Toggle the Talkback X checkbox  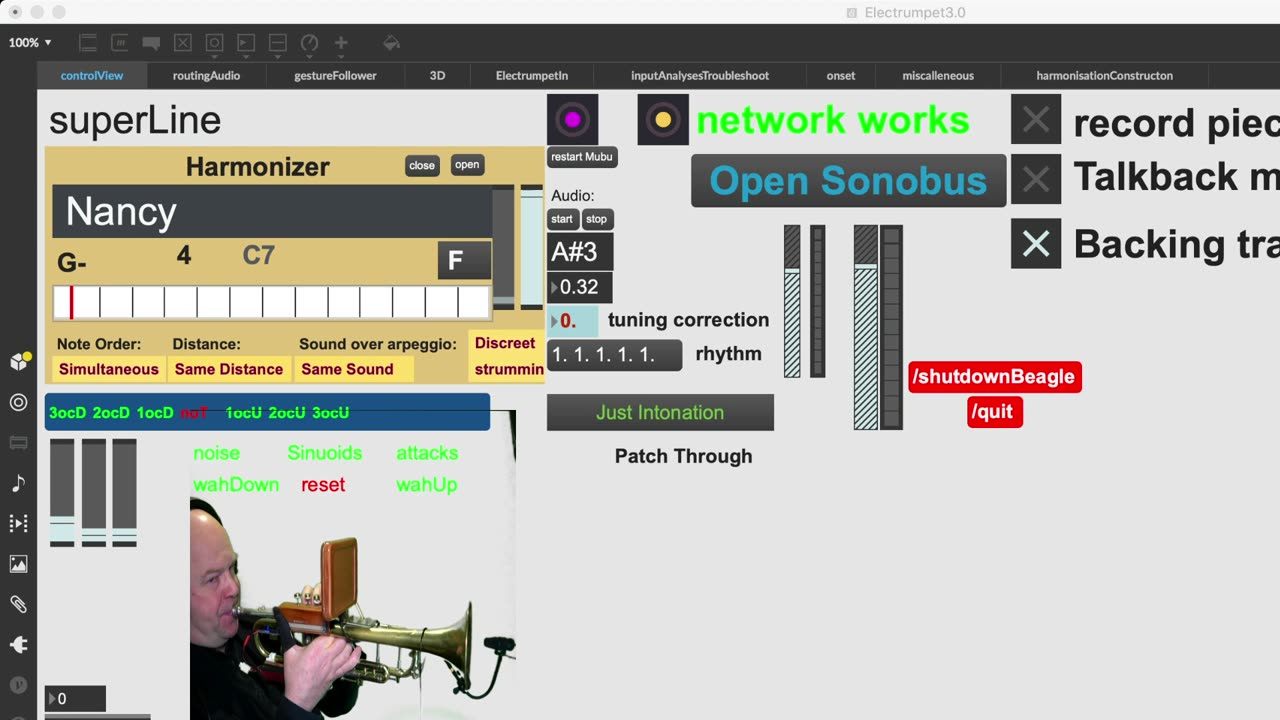pos(1036,180)
